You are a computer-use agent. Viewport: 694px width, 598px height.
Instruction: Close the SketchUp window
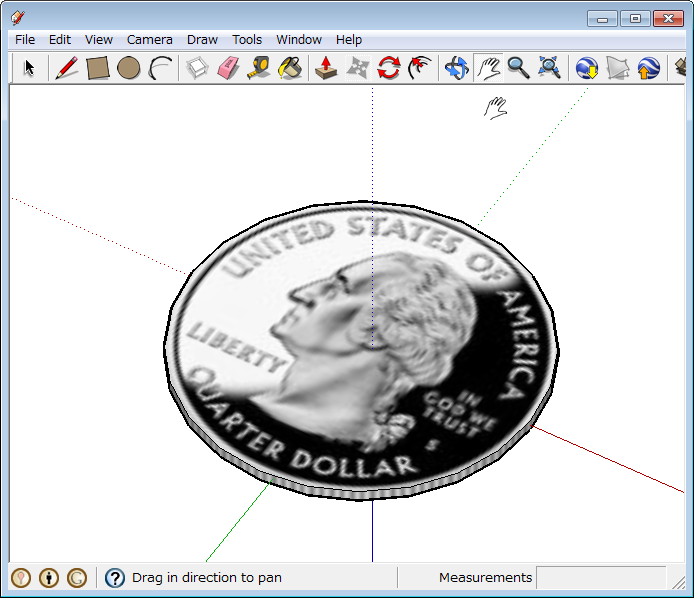tap(668, 19)
